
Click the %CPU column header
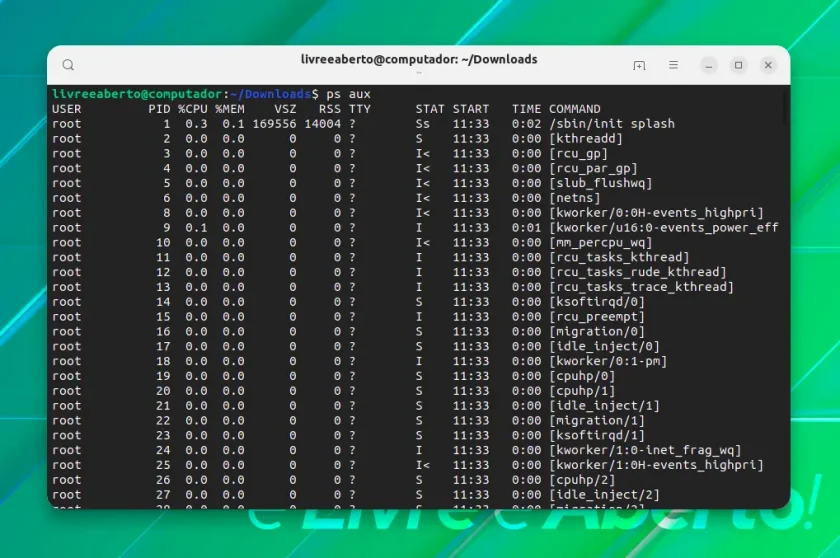[x=192, y=109]
